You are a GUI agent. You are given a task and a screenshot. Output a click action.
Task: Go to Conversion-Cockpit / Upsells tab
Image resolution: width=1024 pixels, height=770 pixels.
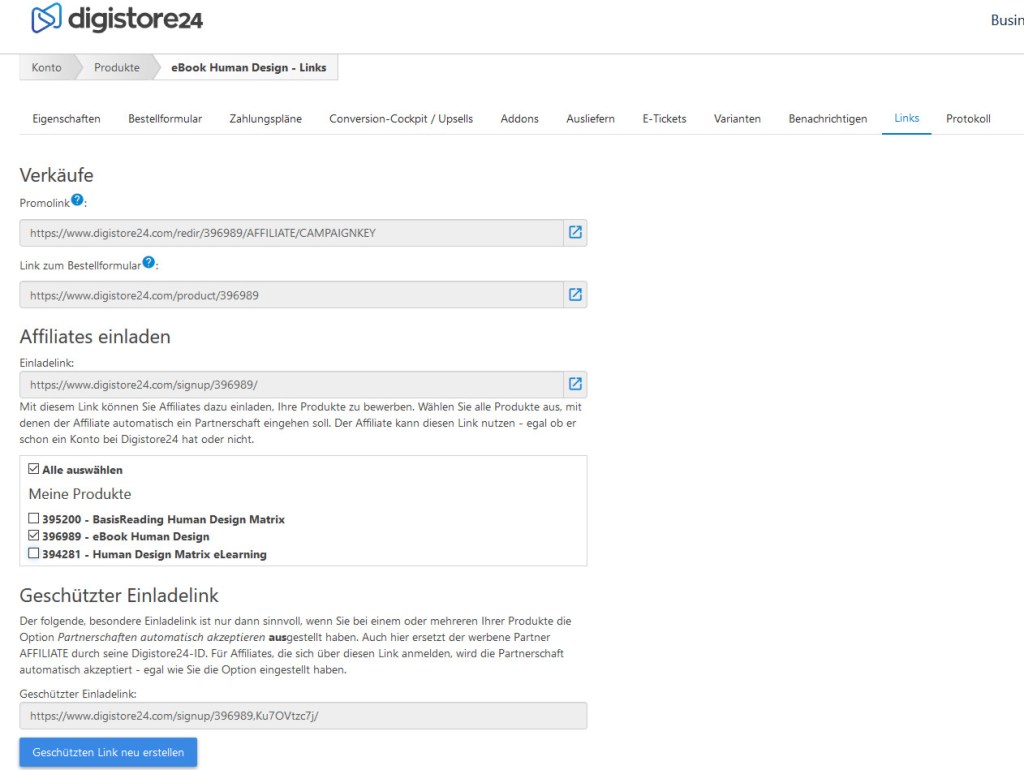[401, 119]
